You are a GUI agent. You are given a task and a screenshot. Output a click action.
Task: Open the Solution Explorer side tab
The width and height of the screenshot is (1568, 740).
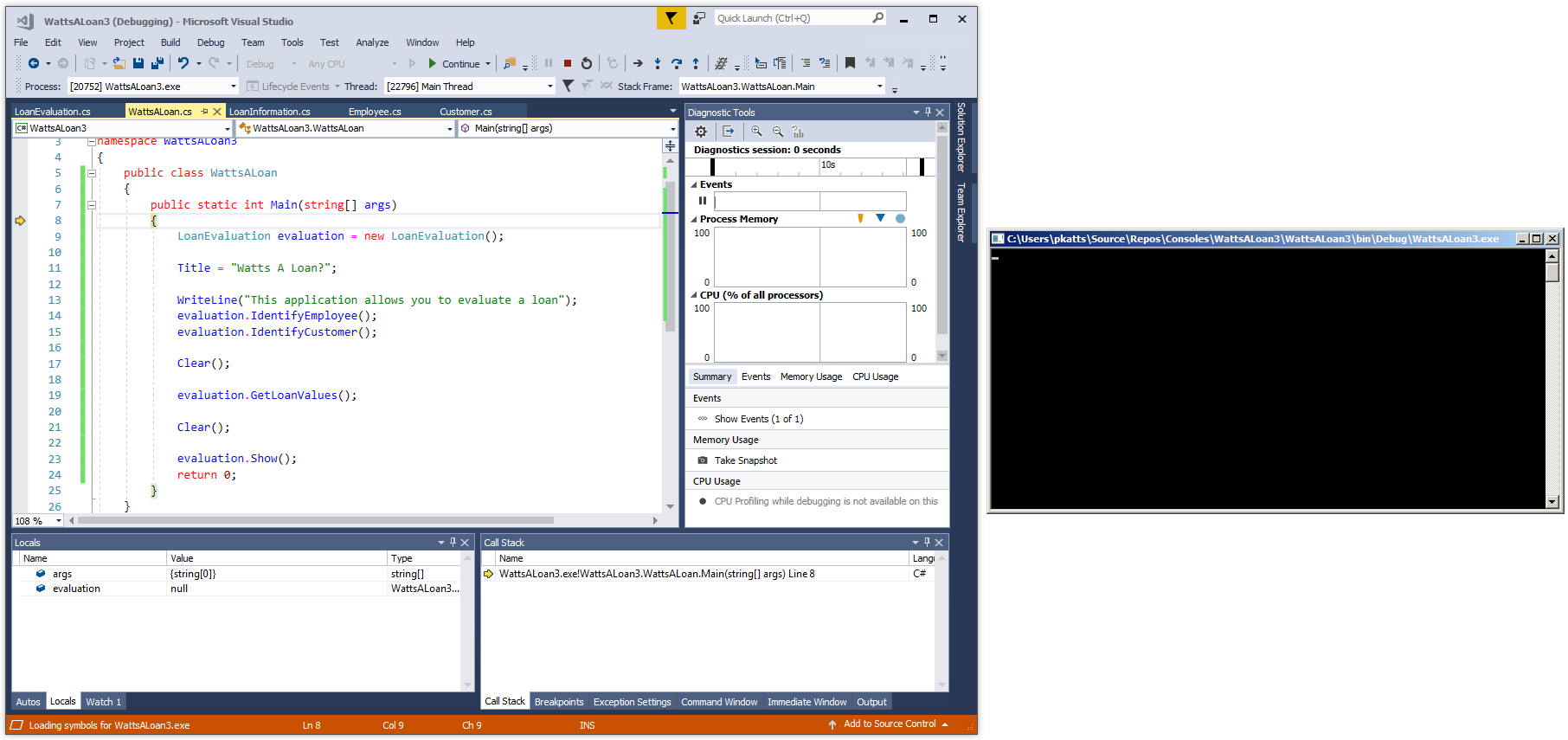click(x=961, y=137)
